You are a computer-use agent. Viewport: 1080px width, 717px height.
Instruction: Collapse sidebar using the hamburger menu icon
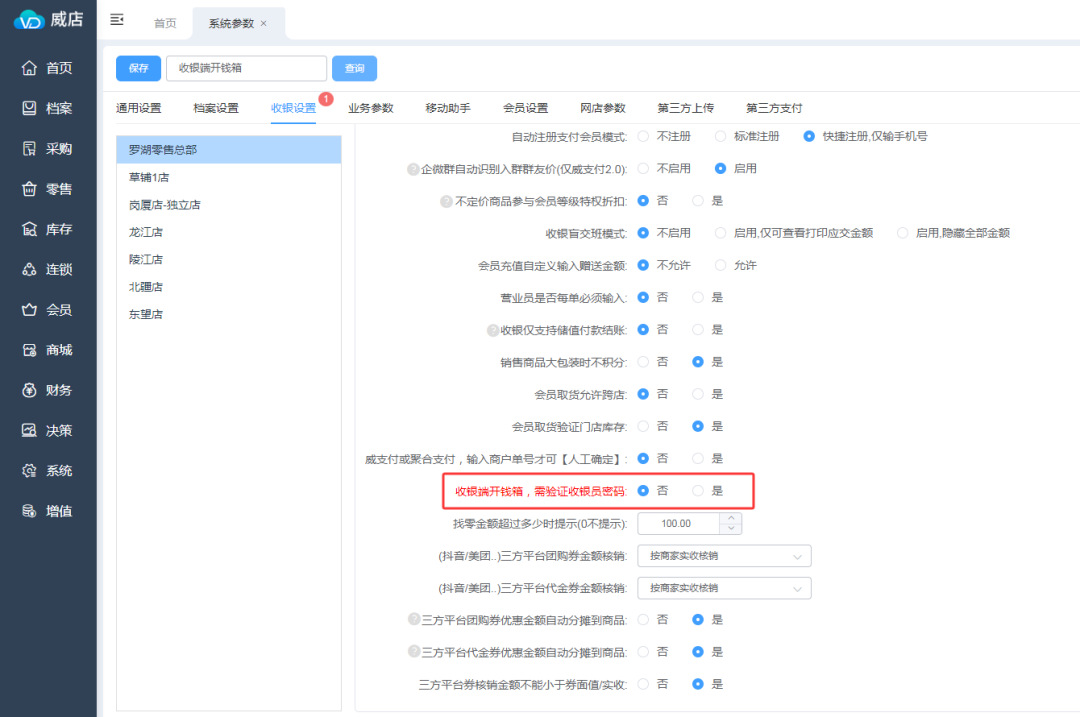click(x=117, y=20)
